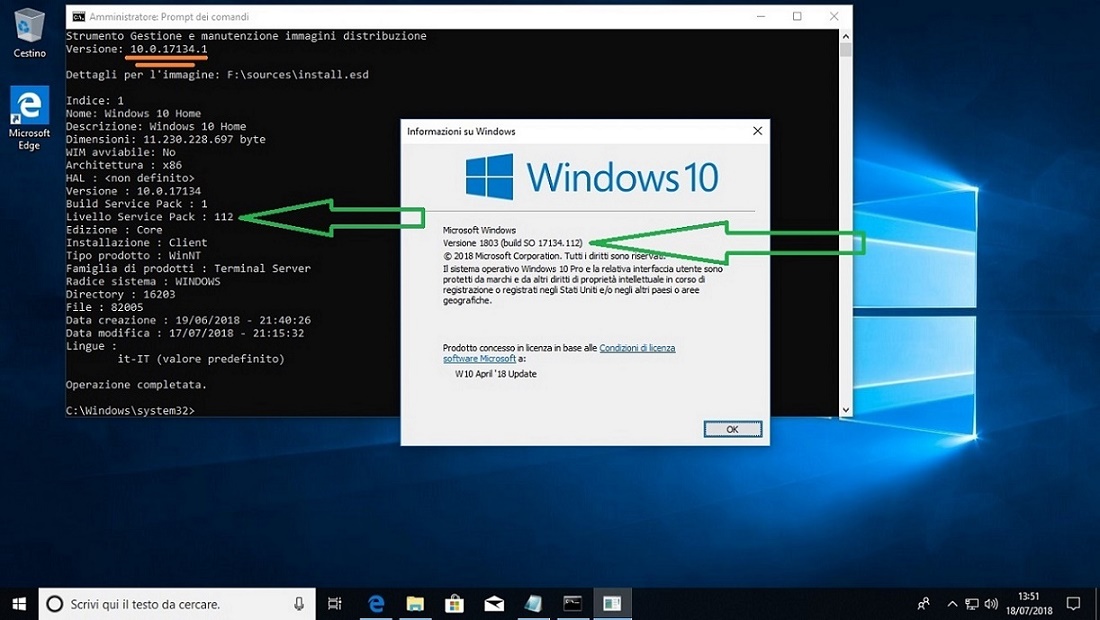The image size is (1100, 620).
Task: Open the network status tray icon
Action: click(972, 604)
